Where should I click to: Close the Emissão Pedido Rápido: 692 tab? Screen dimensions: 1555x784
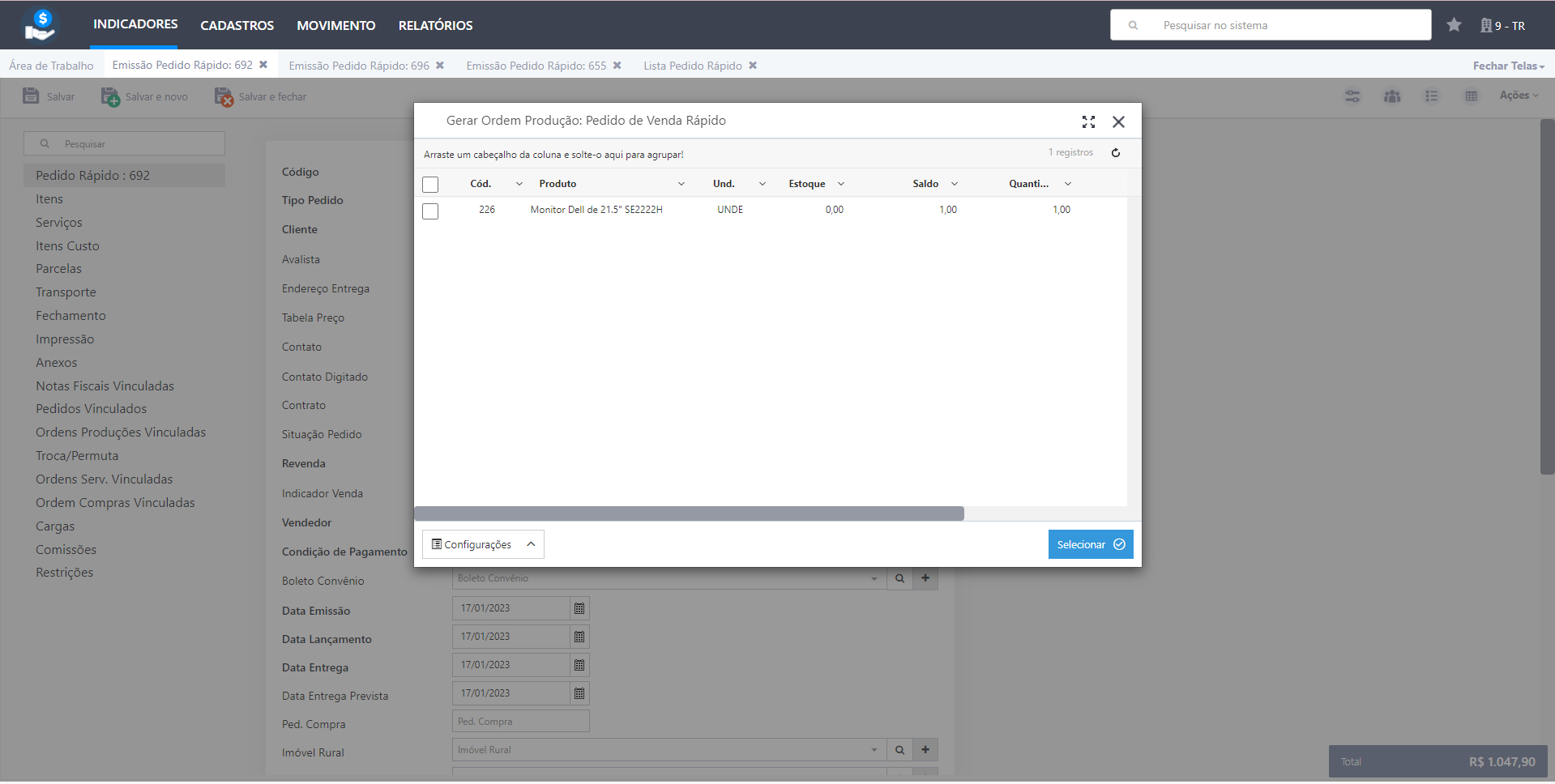(263, 65)
